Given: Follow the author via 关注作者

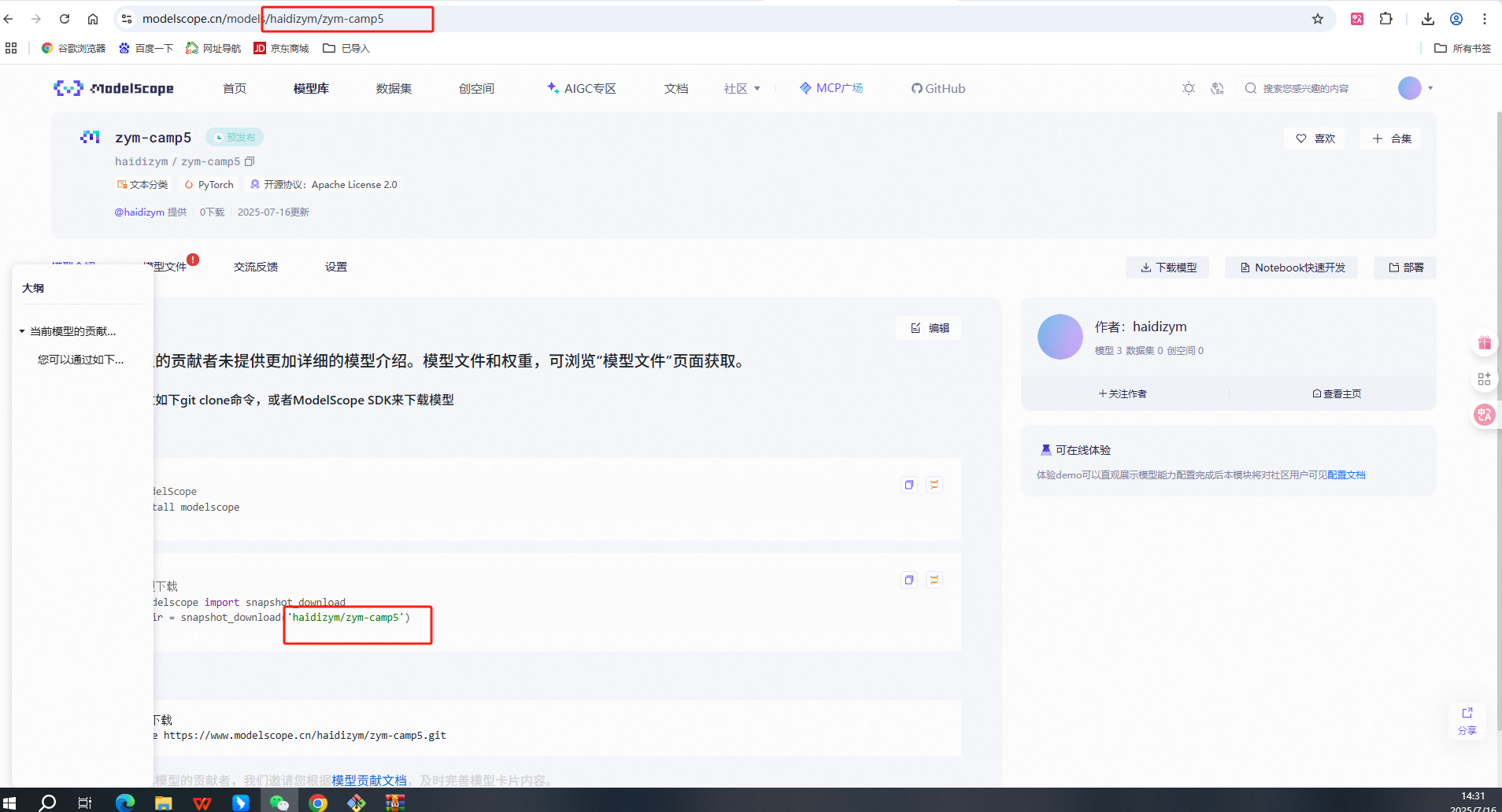Looking at the screenshot, I should pos(1123,393).
